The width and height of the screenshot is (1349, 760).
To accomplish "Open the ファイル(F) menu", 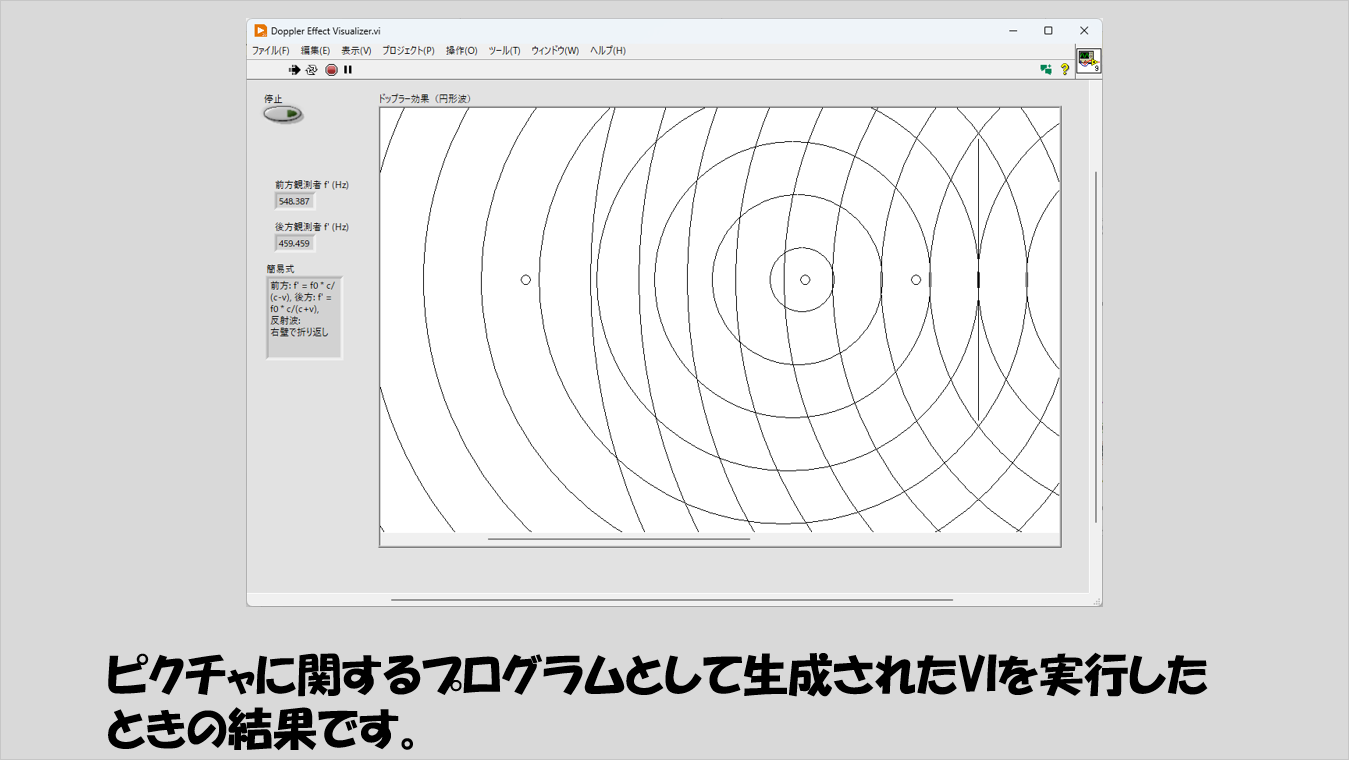I will click(270, 51).
